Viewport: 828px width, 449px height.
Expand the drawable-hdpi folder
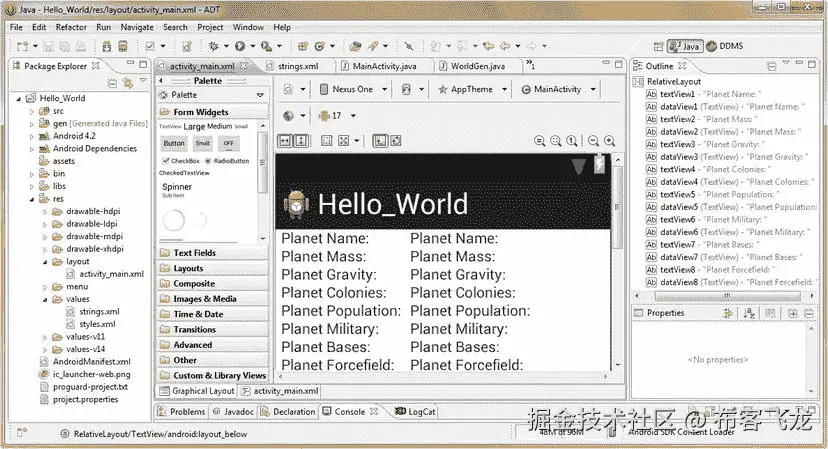coord(45,212)
